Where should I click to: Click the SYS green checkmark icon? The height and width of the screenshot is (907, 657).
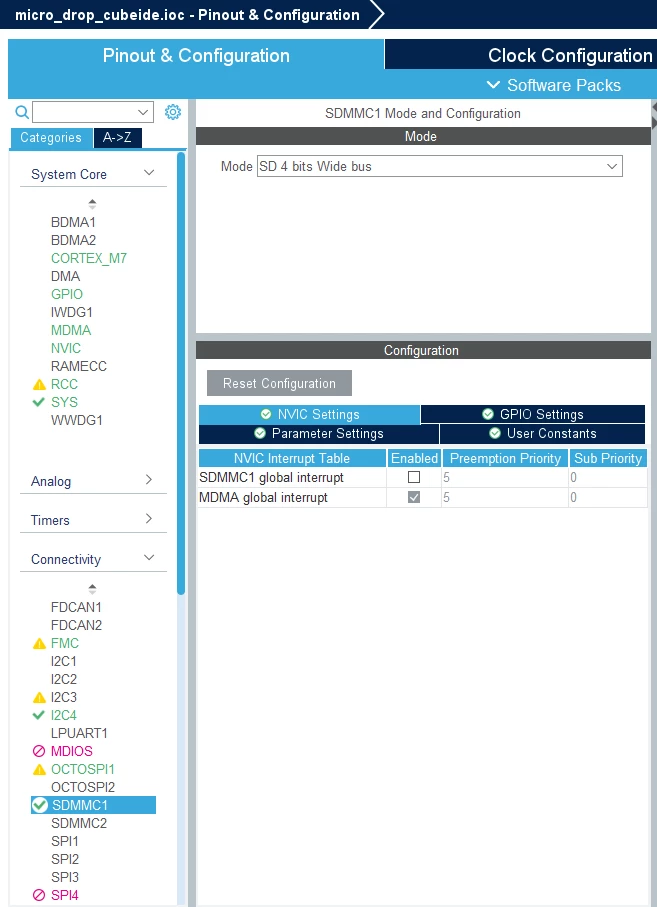pos(39,402)
